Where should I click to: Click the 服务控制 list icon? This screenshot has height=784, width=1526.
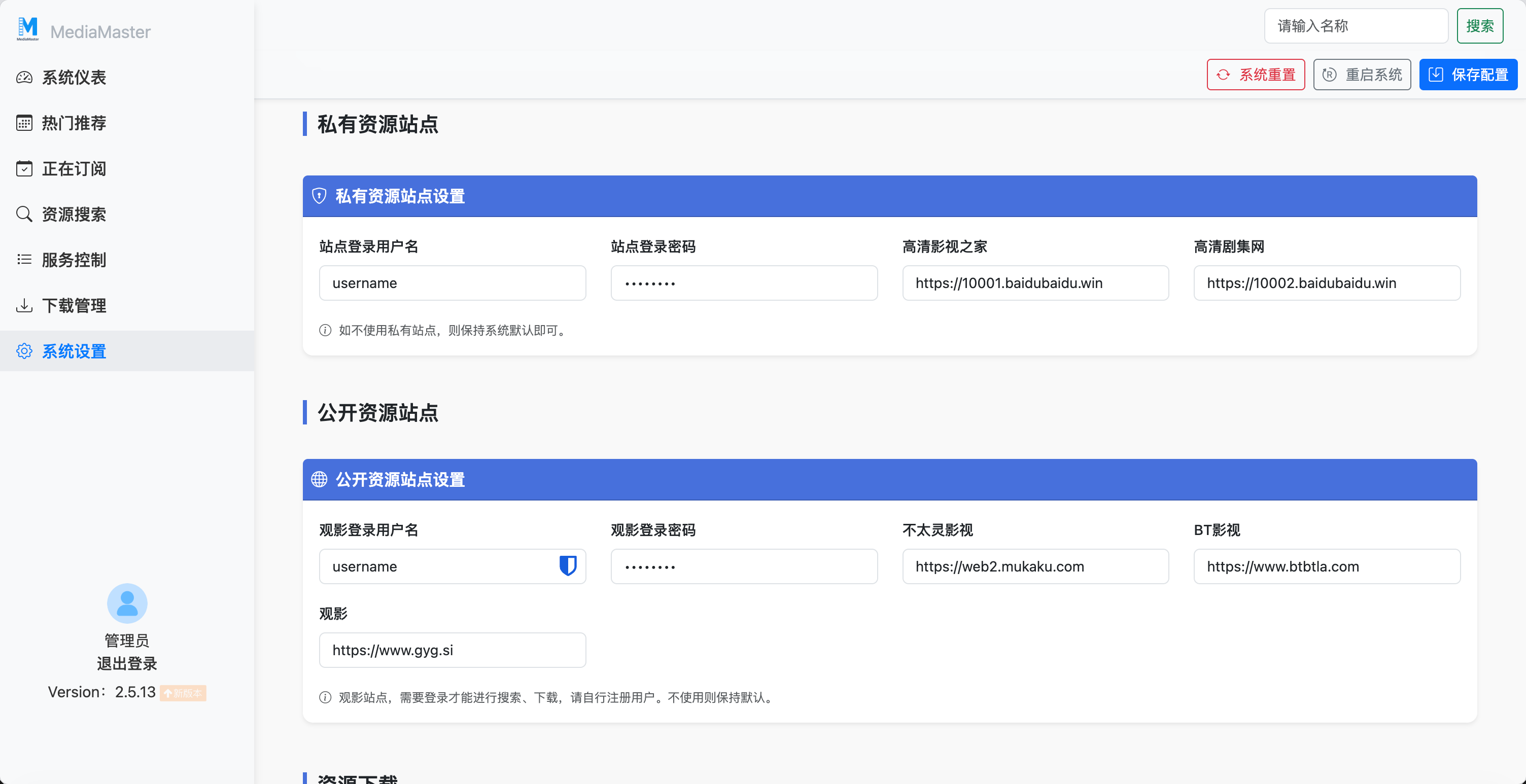(24, 260)
